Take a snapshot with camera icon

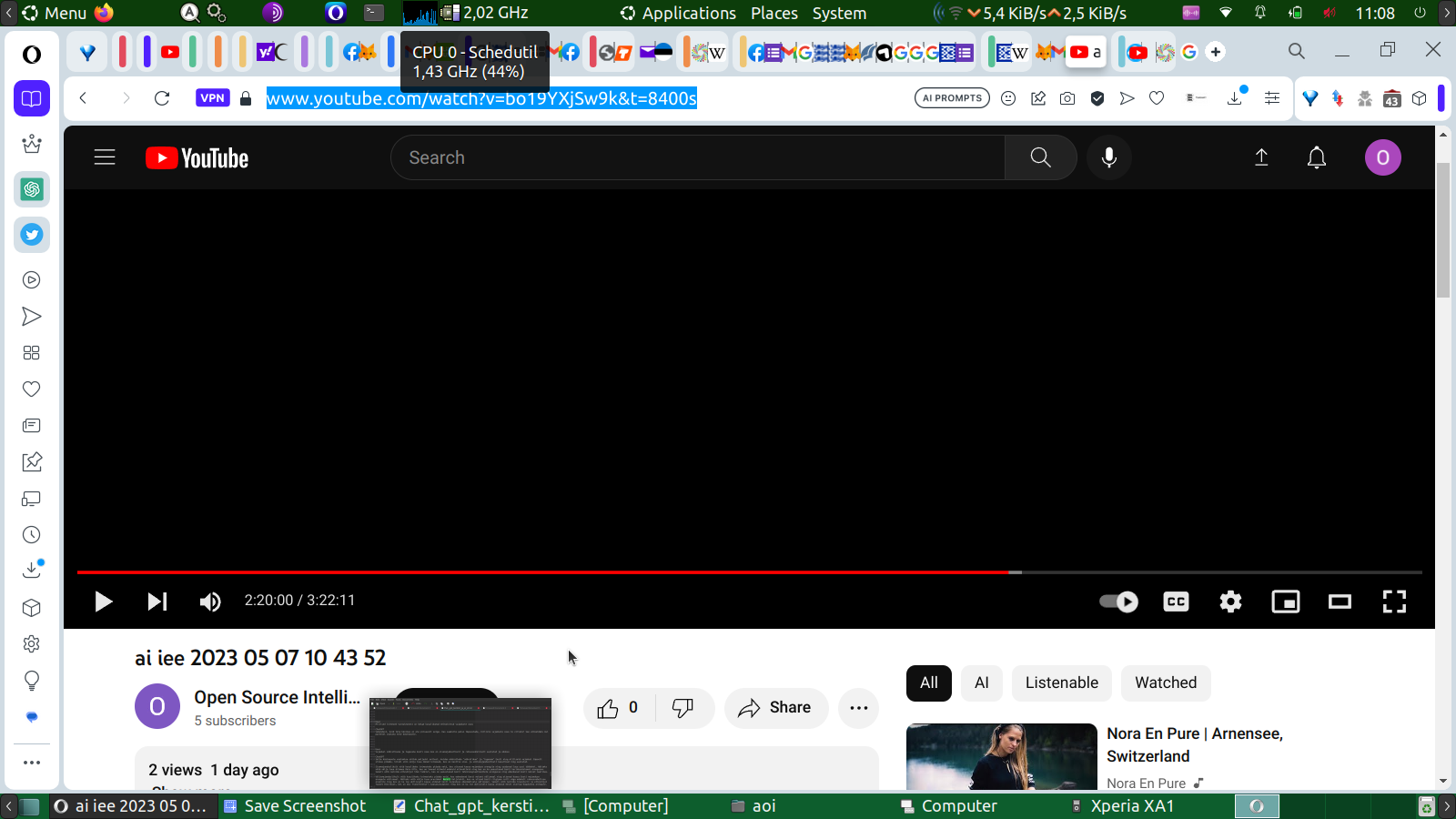[x=1067, y=98]
